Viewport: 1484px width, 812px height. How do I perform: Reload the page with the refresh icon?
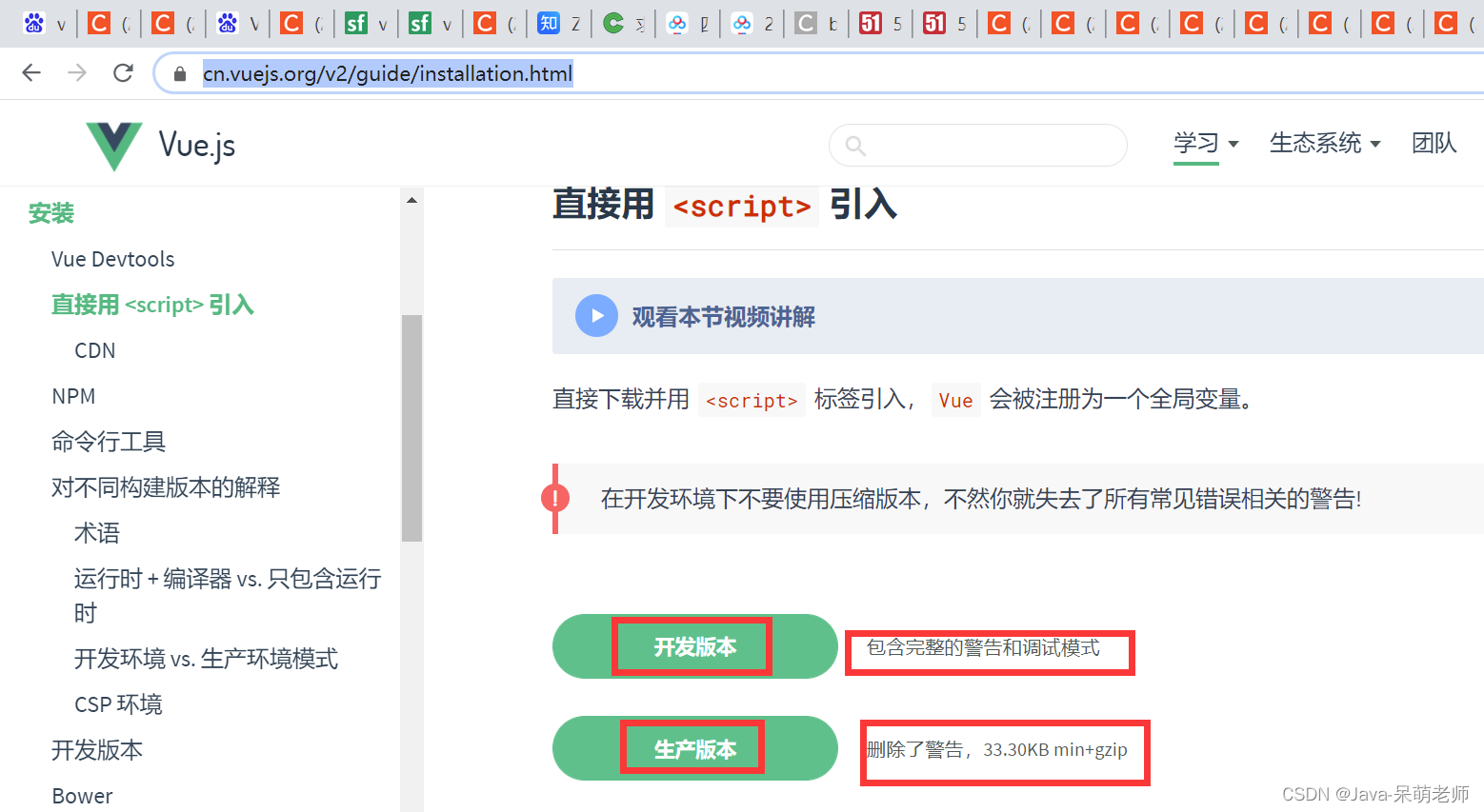pos(123,73)
